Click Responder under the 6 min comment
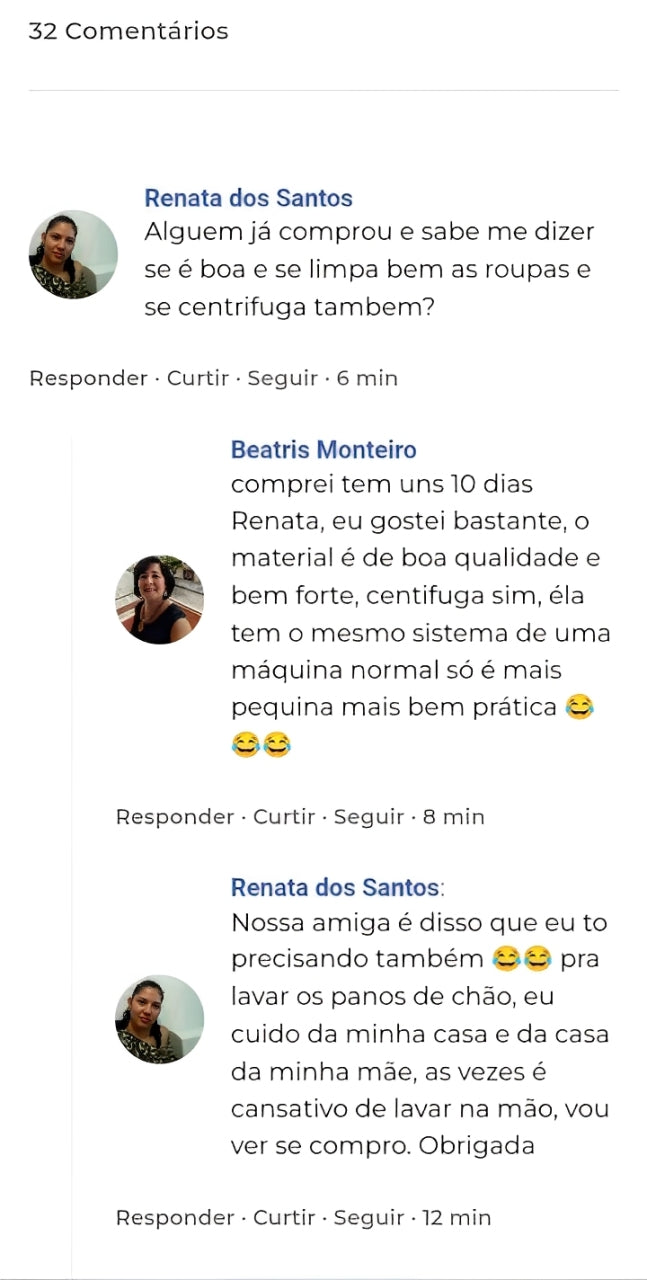647x1280 pixels. [x=88, y=378]
